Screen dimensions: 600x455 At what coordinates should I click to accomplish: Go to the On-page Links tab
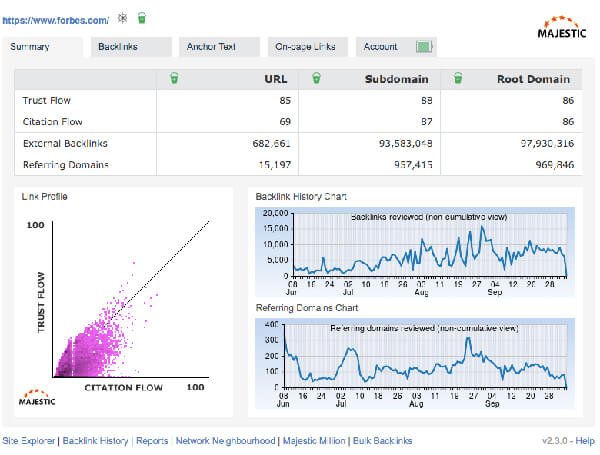pyautogui.click(x=308, y=47)
